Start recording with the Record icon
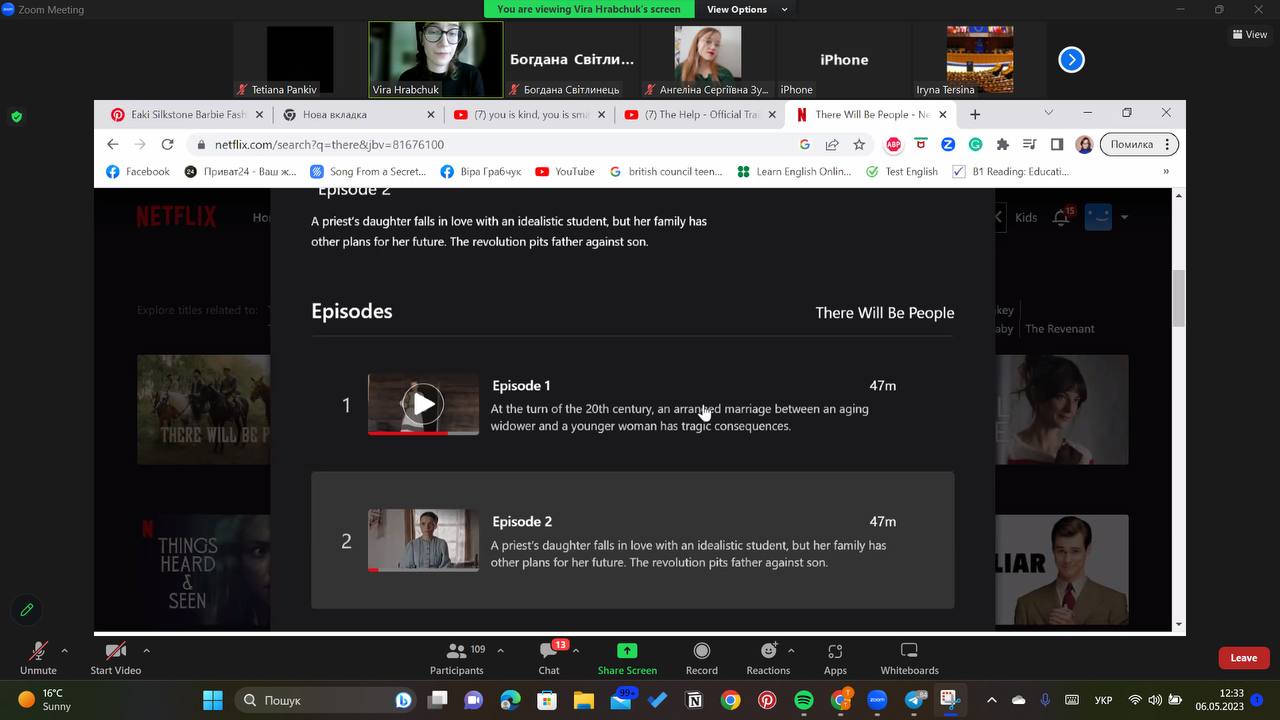 701,651
